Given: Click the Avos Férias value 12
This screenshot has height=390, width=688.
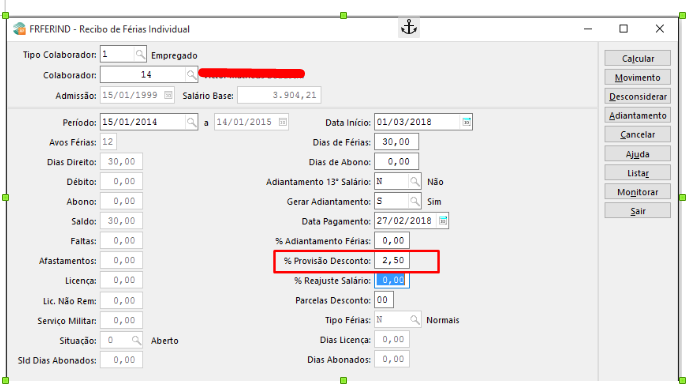Looking at the screenshot, I should tap(108, 142).
